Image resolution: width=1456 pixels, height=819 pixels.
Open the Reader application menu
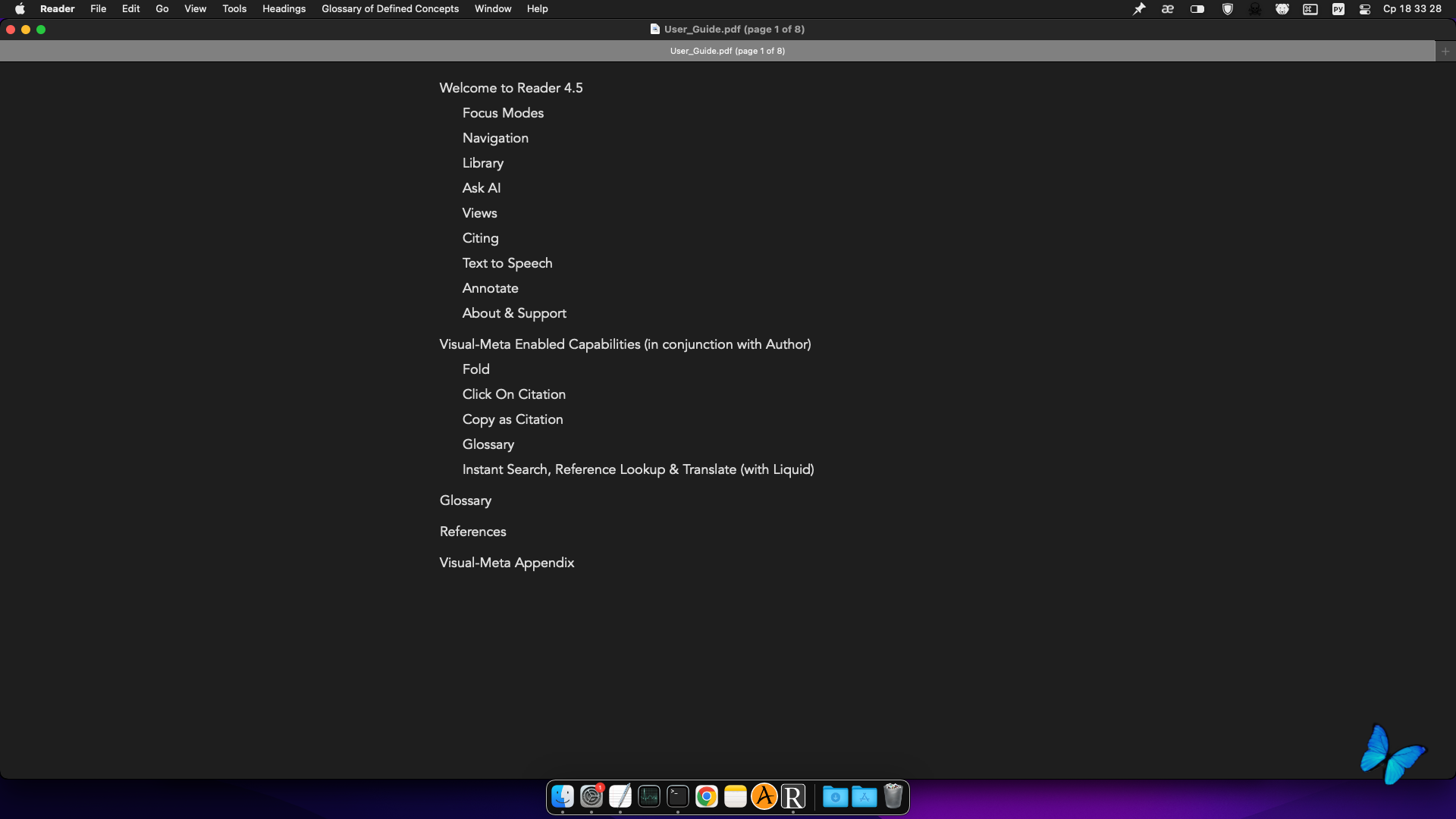58,9
